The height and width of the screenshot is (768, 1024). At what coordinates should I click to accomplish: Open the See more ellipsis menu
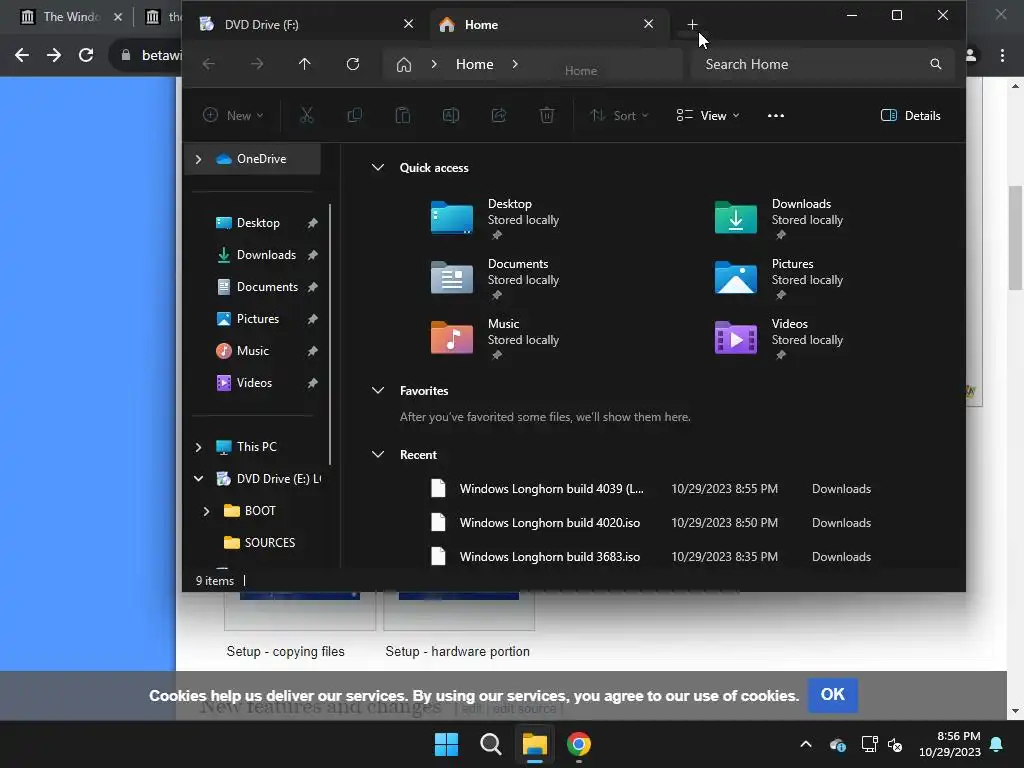pos(776,116)
